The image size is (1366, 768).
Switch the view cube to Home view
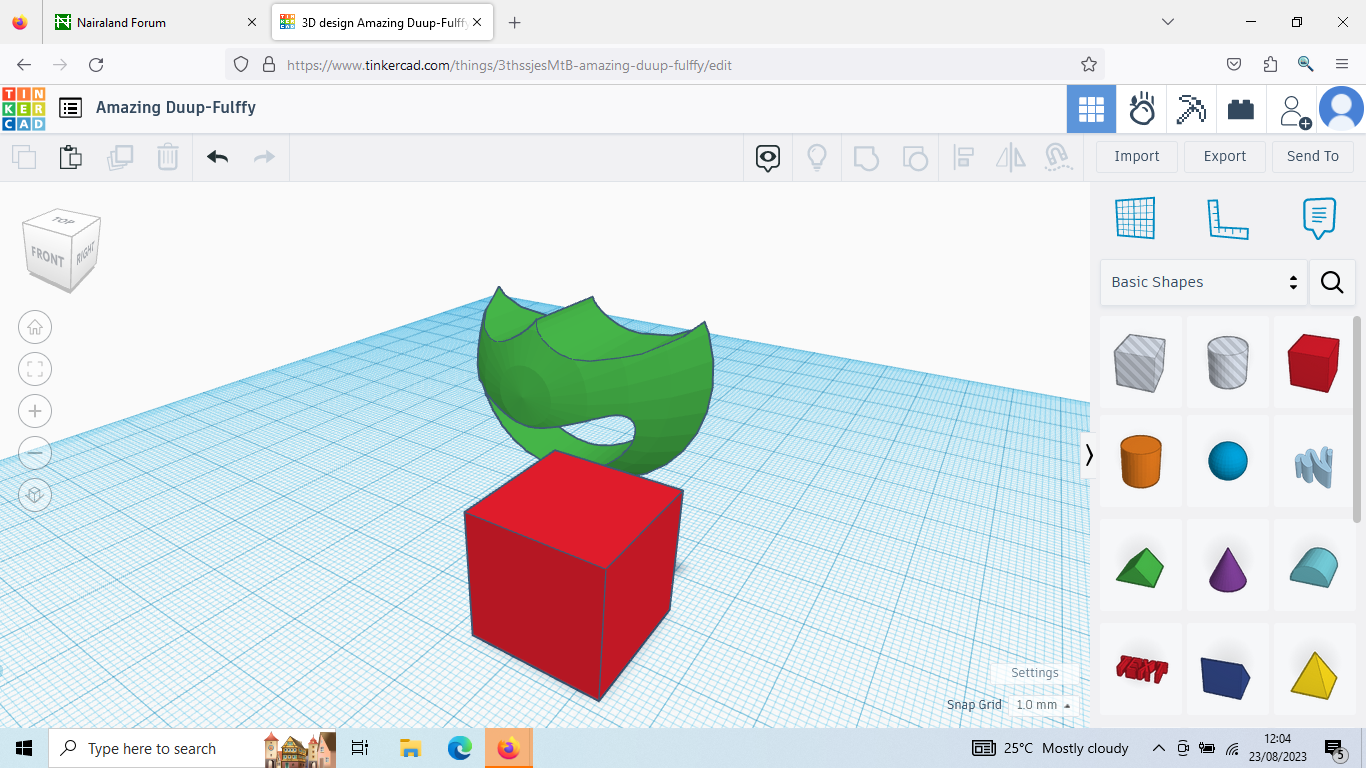tap(35, 327)
